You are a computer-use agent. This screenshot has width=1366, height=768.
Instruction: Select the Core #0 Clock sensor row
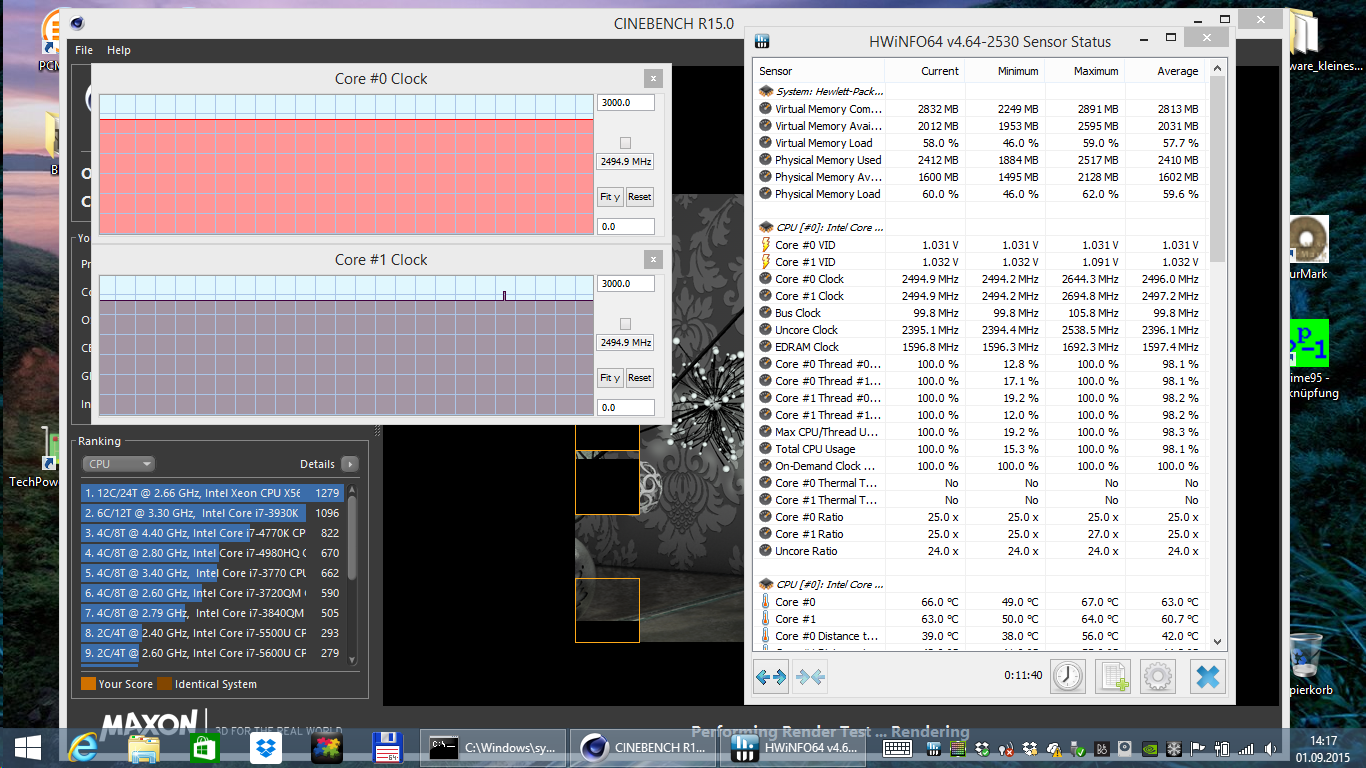pos(980,279)
